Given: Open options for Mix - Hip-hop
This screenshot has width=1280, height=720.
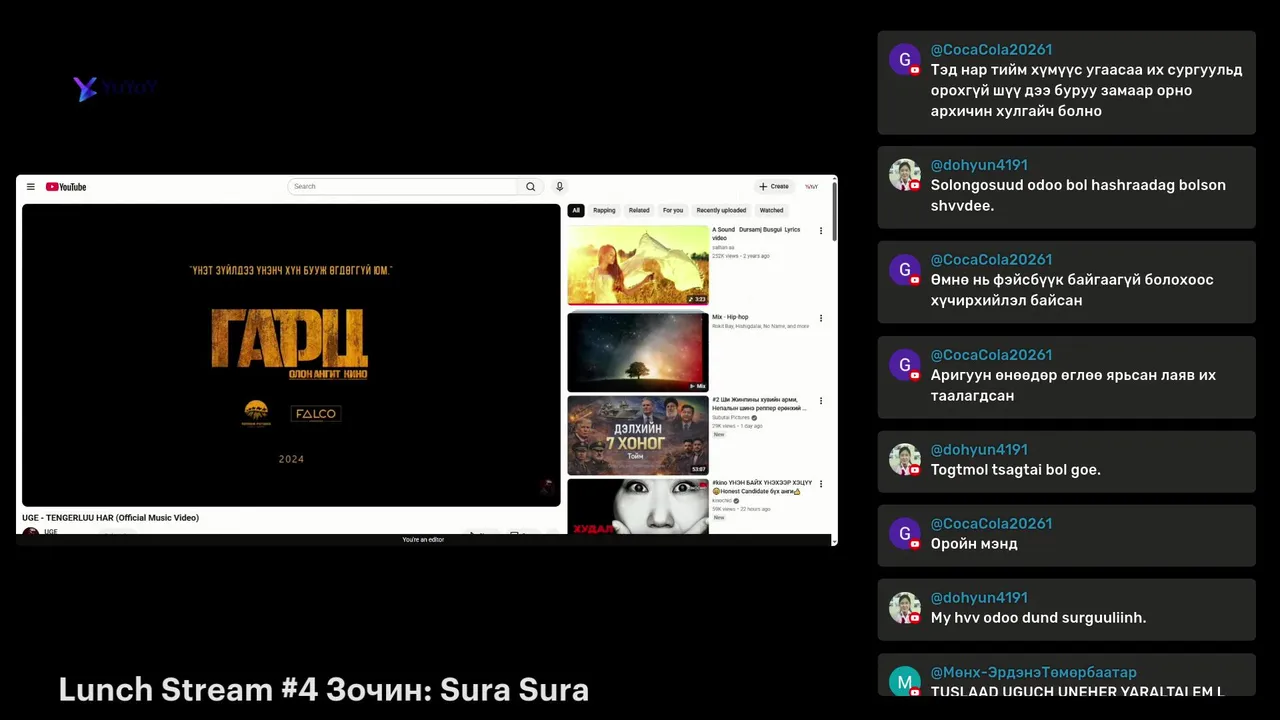Looking at the screenshot, I should [x=821, y=318].
